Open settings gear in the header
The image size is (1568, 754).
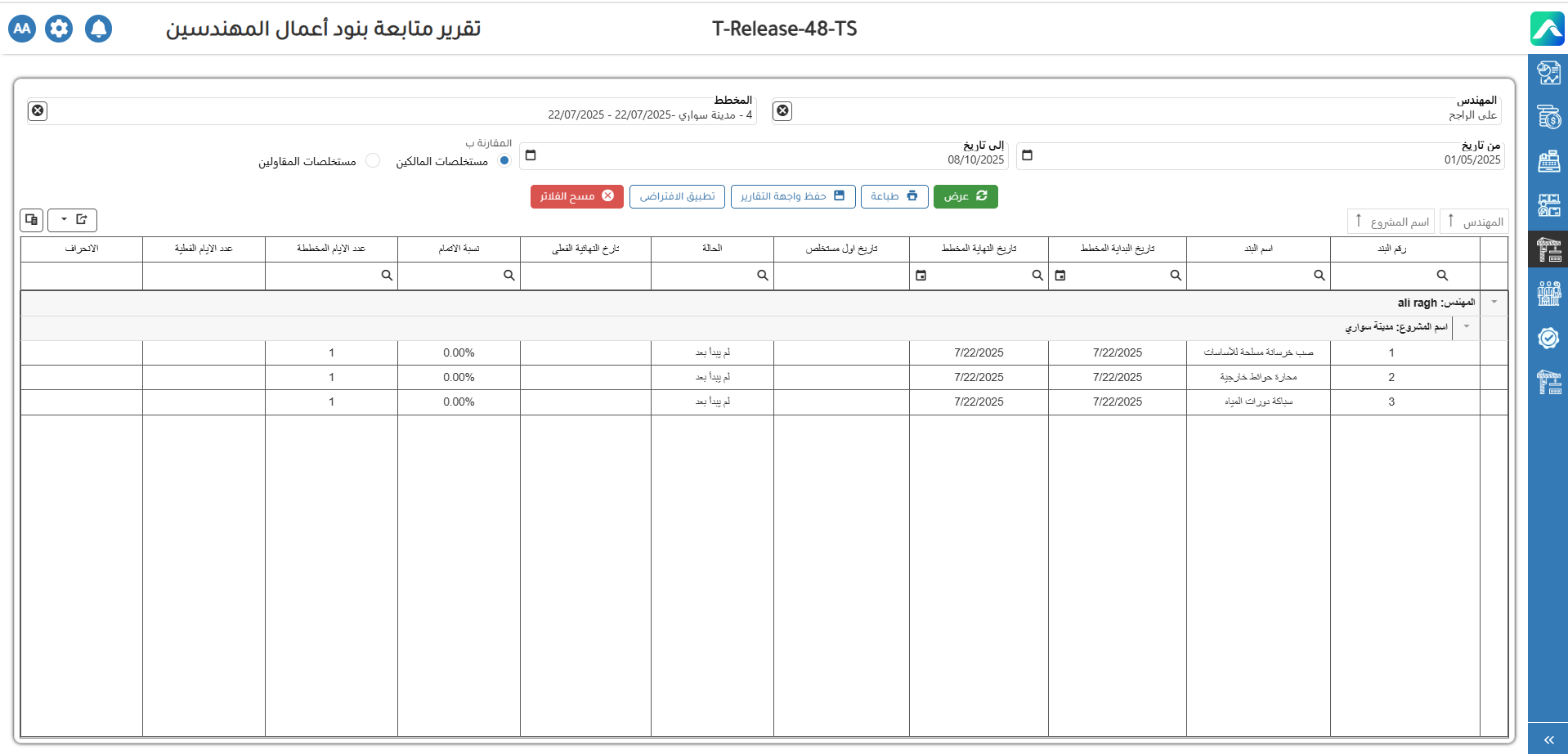pyautogui.click(x=59, y=29)
